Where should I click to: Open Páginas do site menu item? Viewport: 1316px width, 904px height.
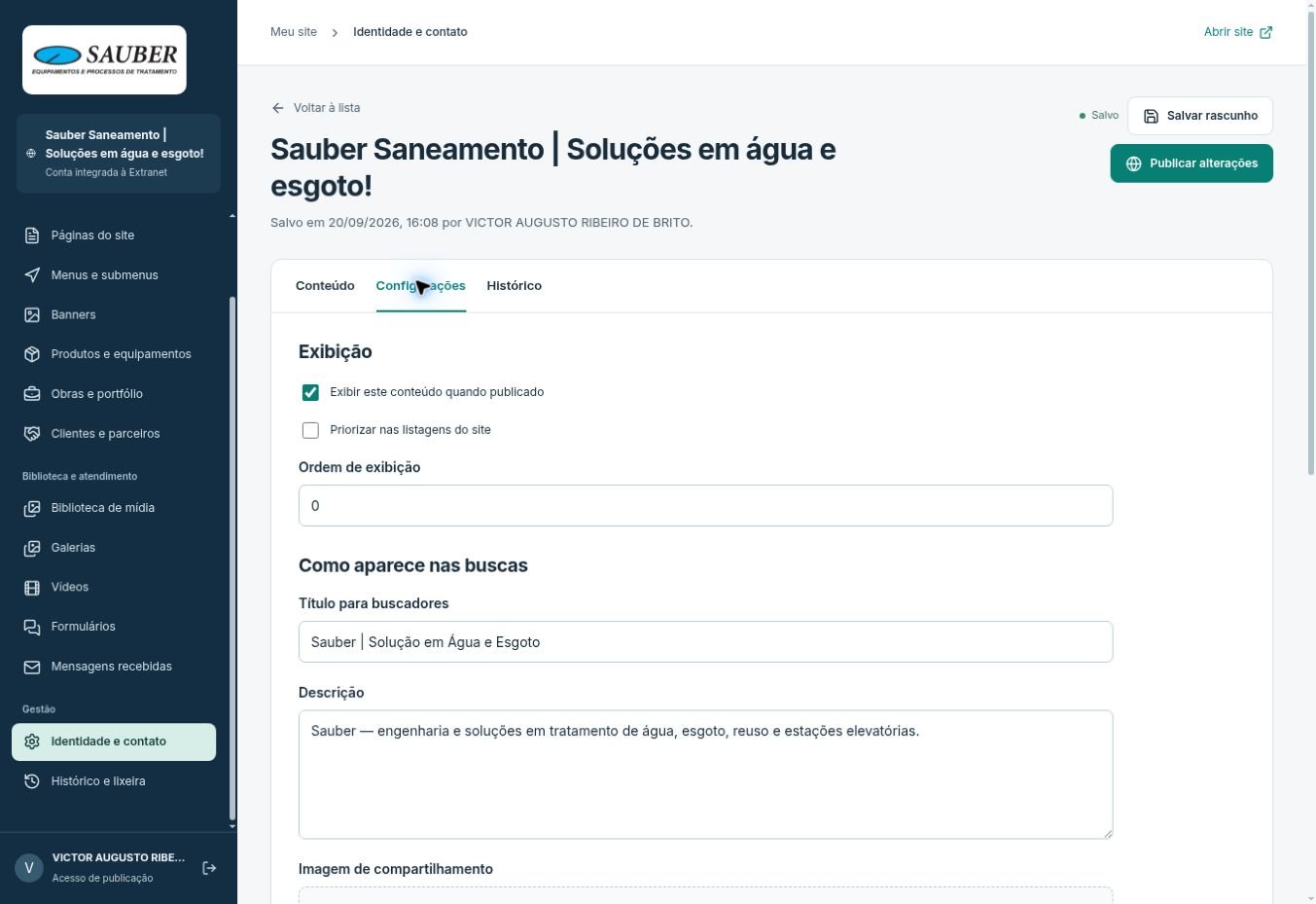coord(114,235)
